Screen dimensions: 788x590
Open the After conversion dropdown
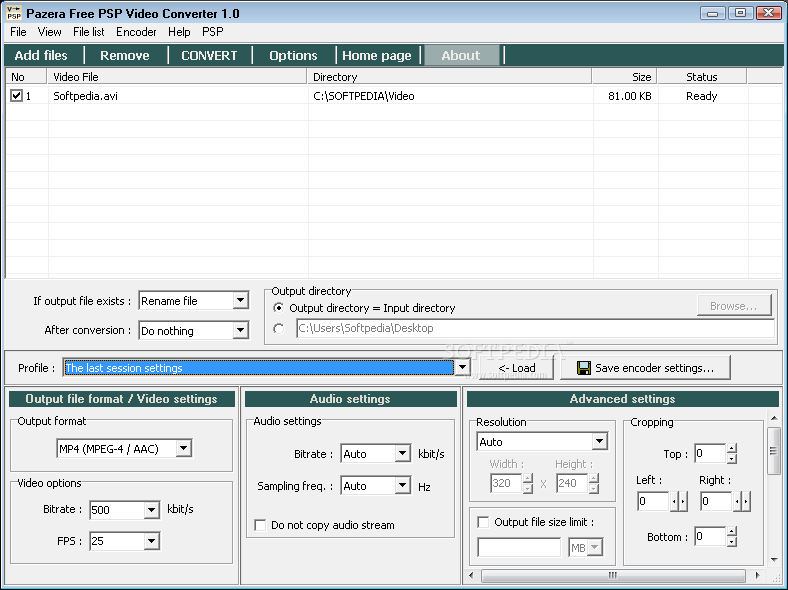tap(241, 330)
